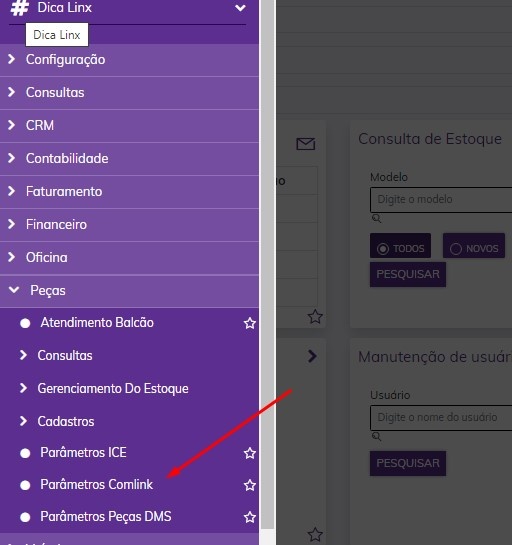Click PESQUISAR in Consulta de Estoque
Image resolution: width=512 pixels, height=545 pixels.
click(408, 274)
